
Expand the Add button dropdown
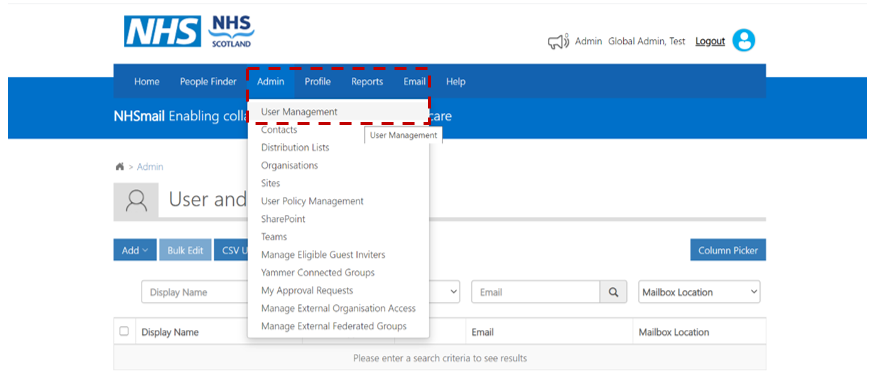pyautogui.click(x=135, y=250)
